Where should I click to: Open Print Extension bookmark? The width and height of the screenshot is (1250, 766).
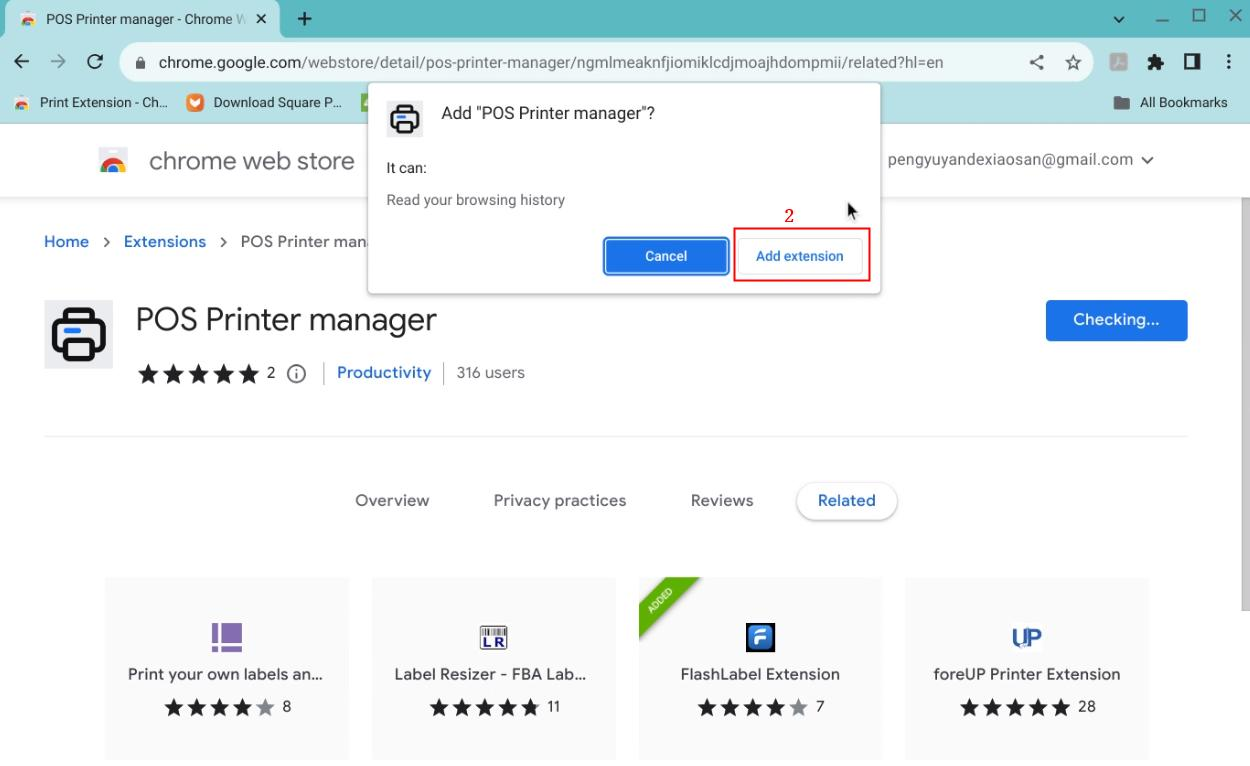click(x=90, y=102)
